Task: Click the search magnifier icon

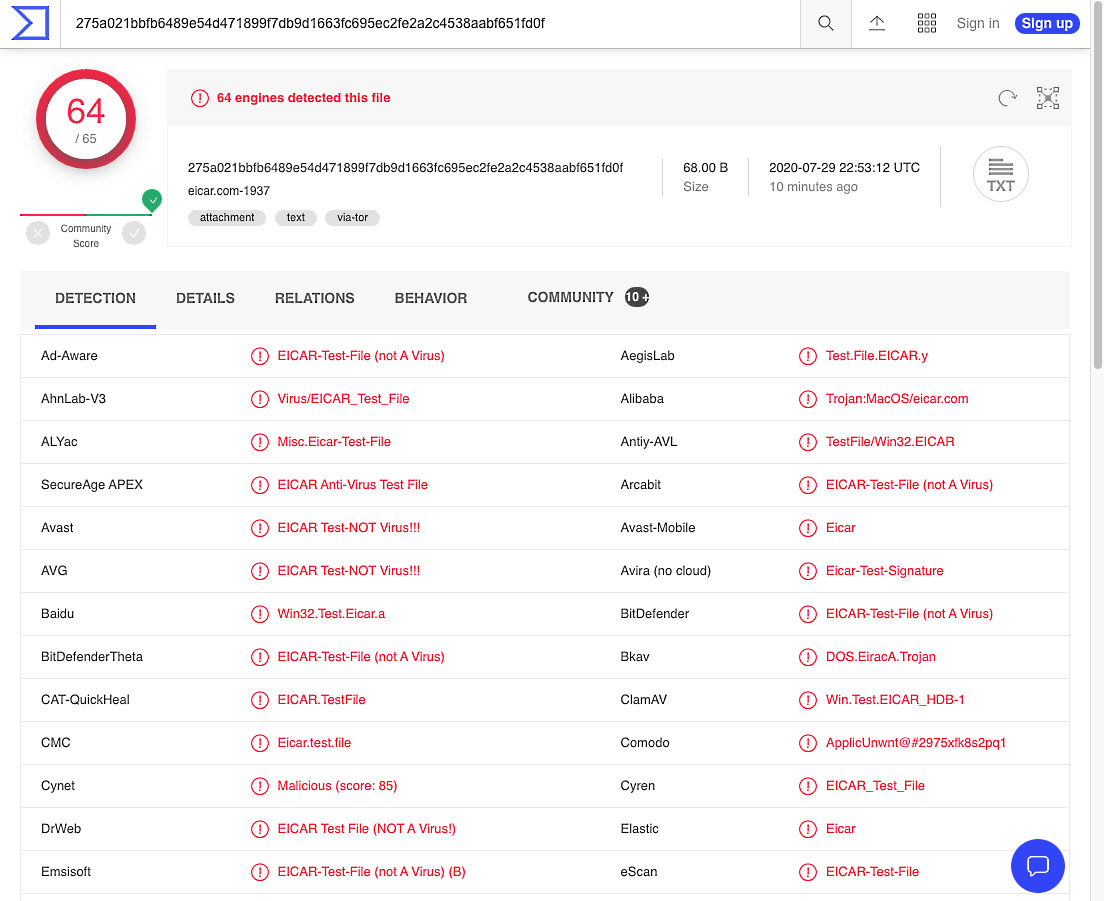Action: 825,23
